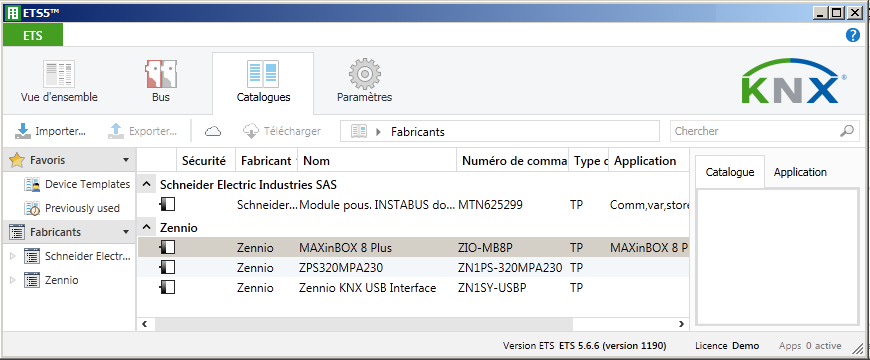Image resolution: width=870 pixels, height=360 pixels.
Task: Collapse the Schneider Electric Industries SAS group
Action: tap(146, 184)
